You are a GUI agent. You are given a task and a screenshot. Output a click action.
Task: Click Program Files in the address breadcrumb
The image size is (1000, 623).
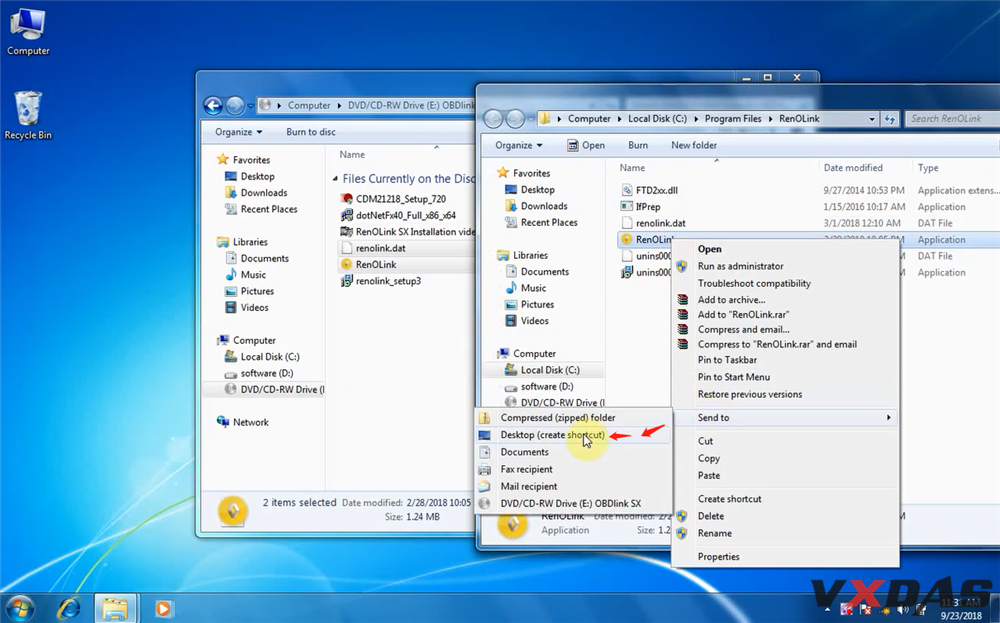click(733, 119)
